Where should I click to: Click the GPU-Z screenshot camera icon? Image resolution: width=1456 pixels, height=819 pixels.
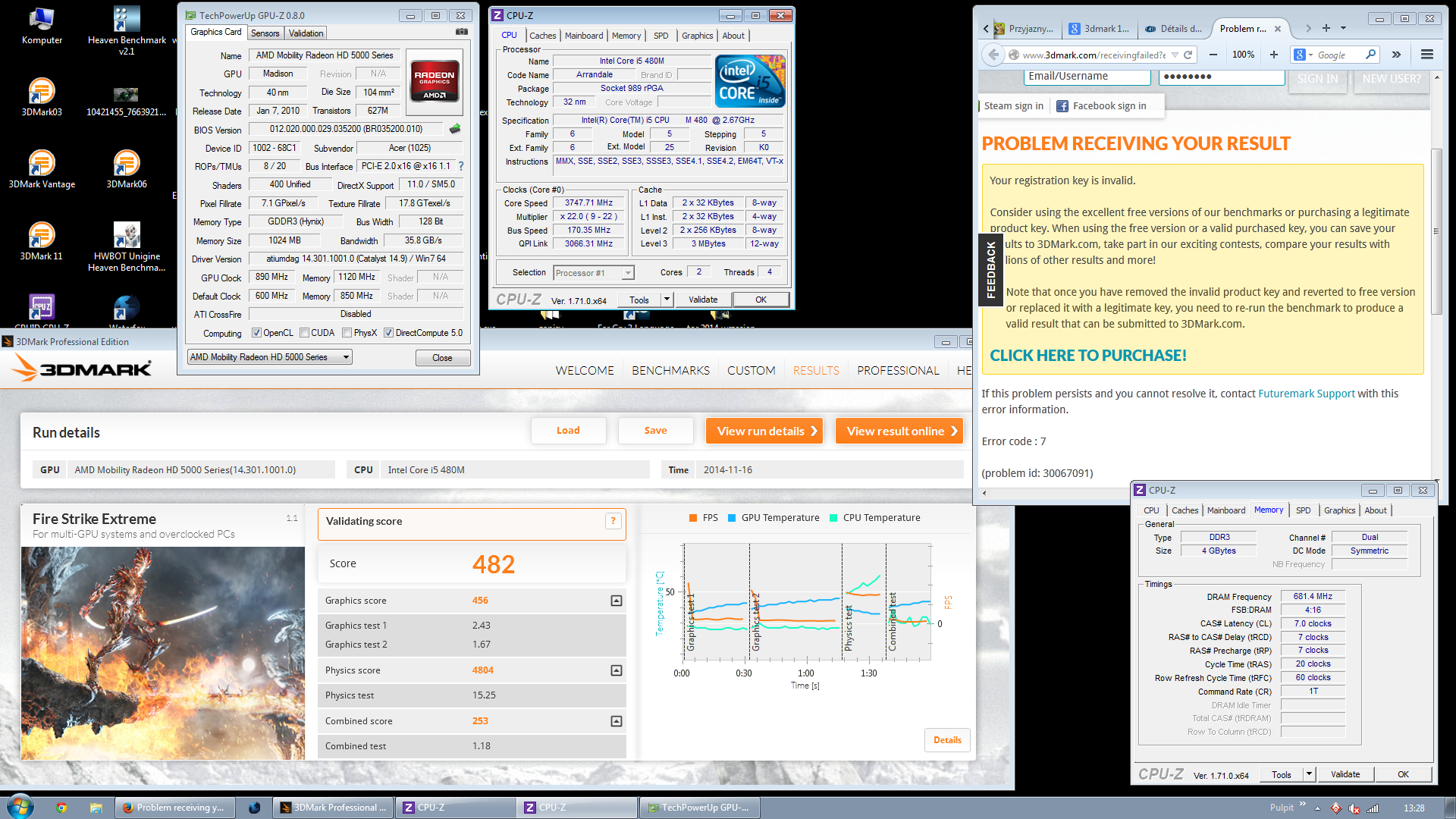[x=462, y=32]
